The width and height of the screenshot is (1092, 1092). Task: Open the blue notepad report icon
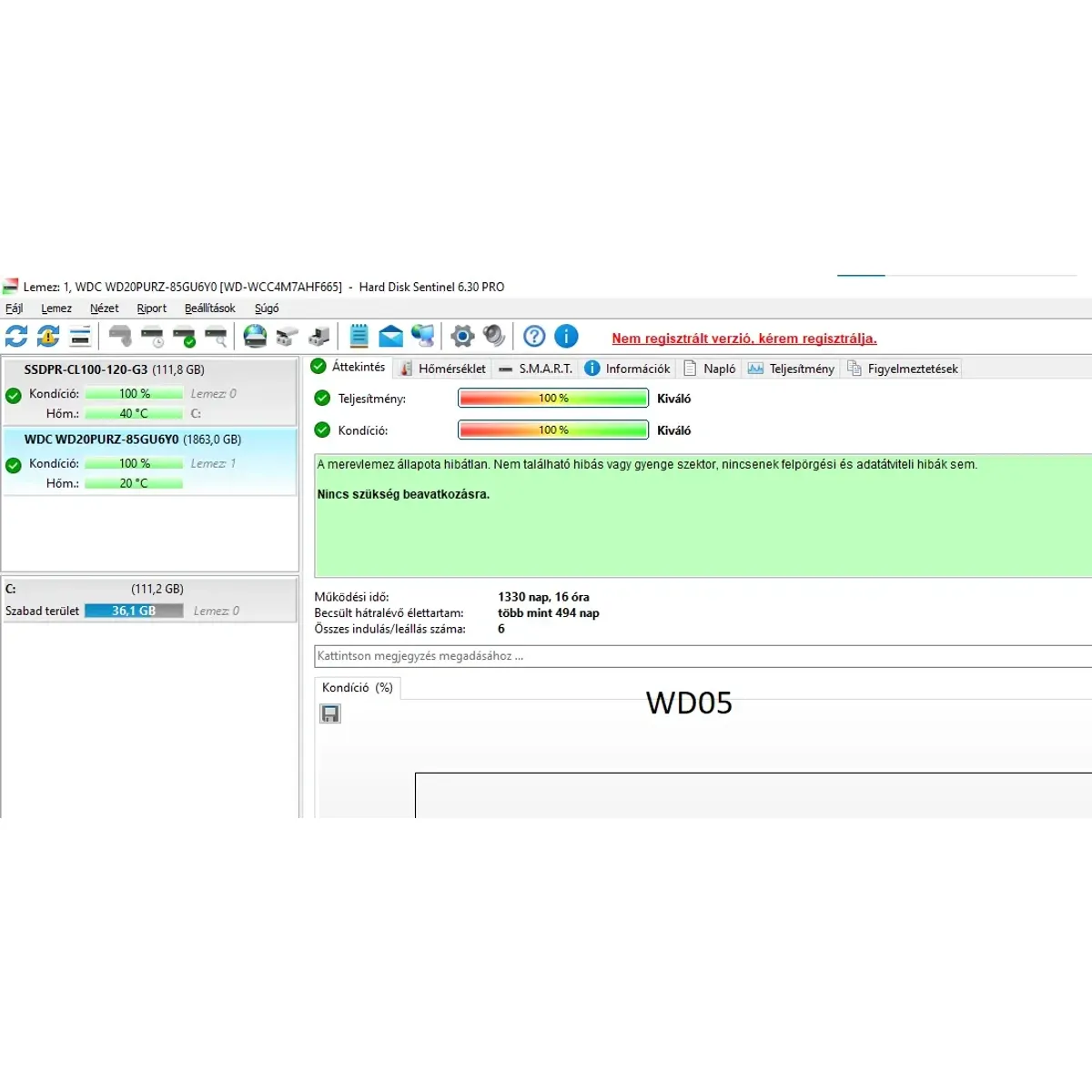click(x=359, y=336)
